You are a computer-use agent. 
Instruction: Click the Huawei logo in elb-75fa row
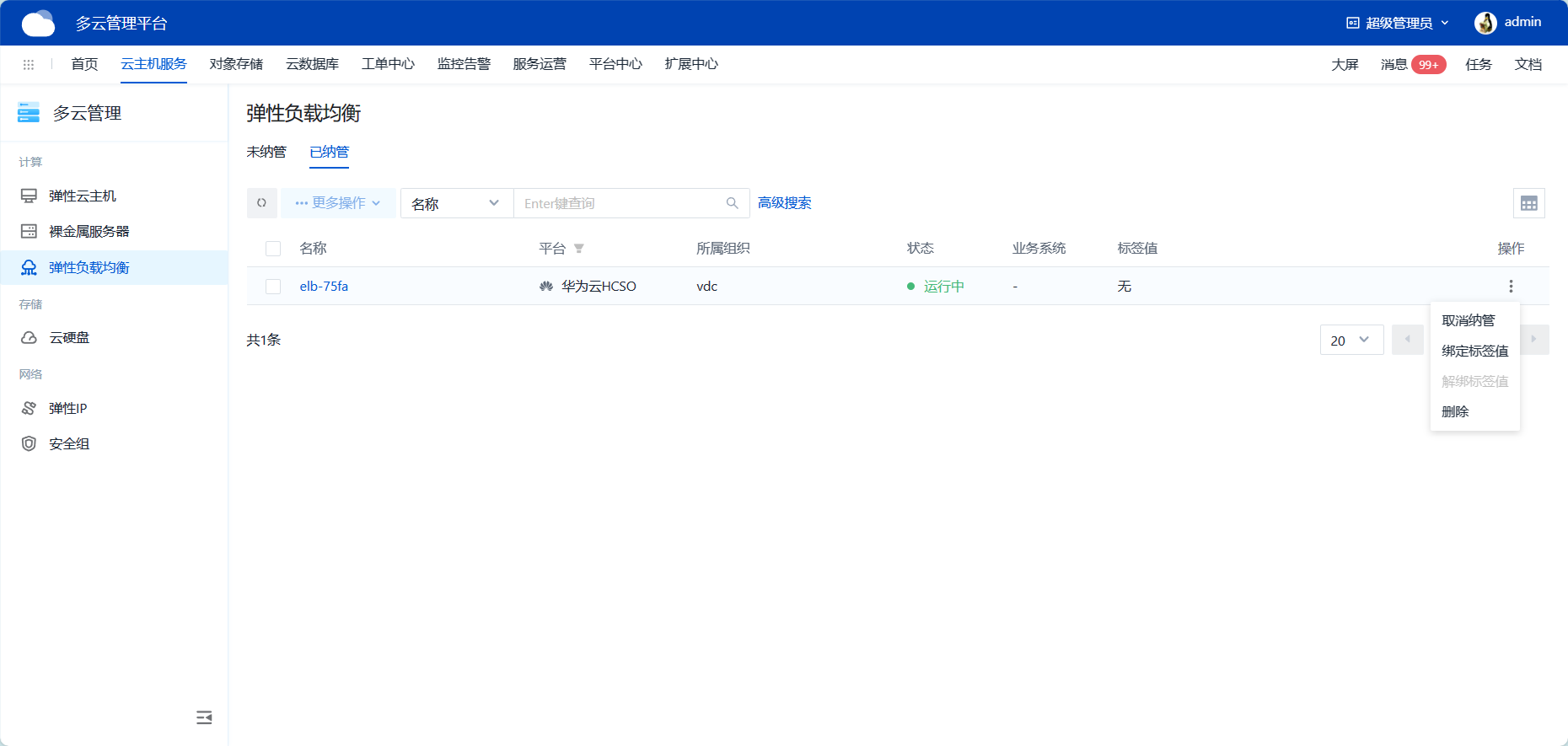(546, 287)
